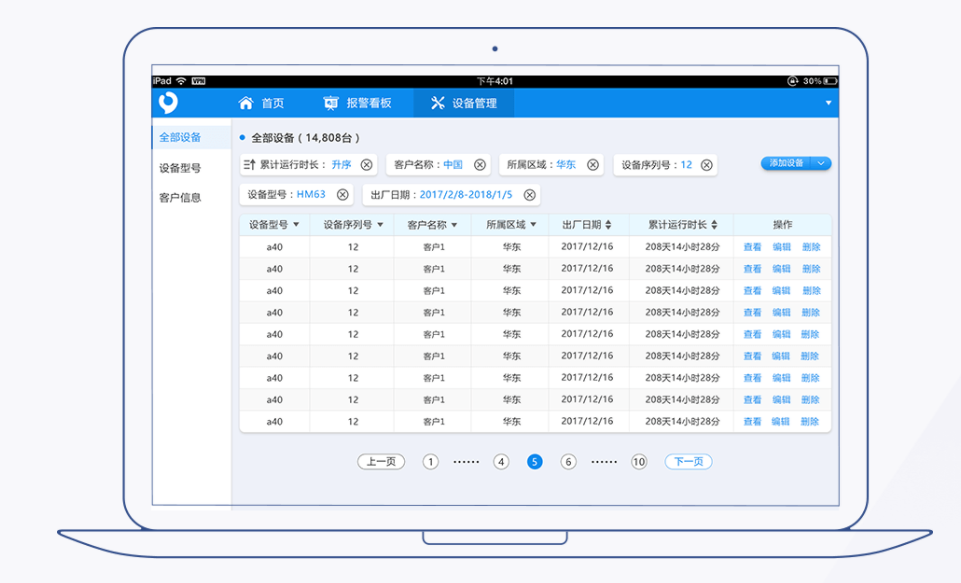Remove the 出厂日期 filter chip
The height and width of the screenshot is (583, 961).
pos(530,194)
